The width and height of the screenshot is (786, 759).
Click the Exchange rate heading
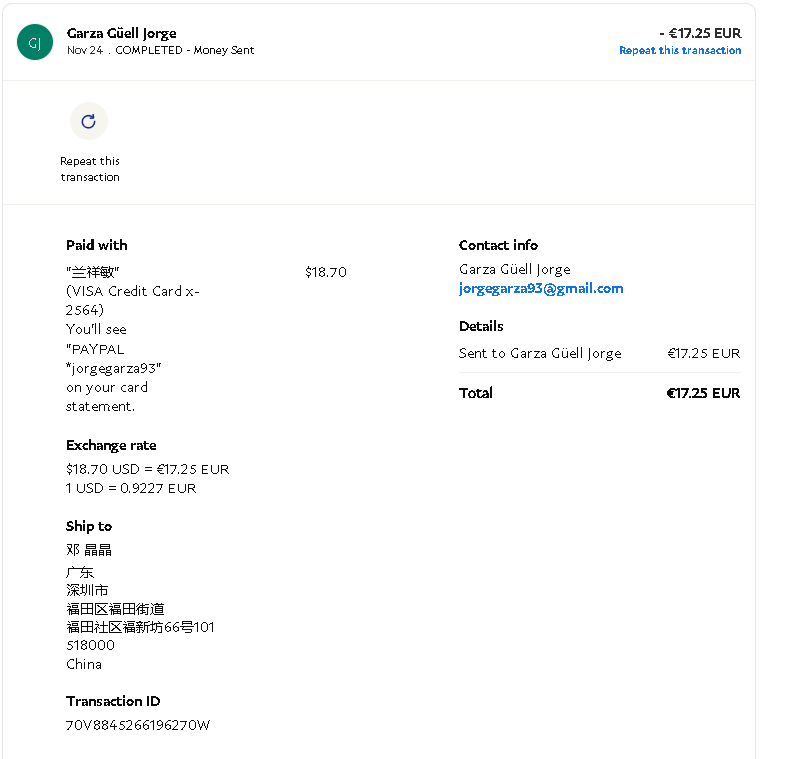point(111,445)
